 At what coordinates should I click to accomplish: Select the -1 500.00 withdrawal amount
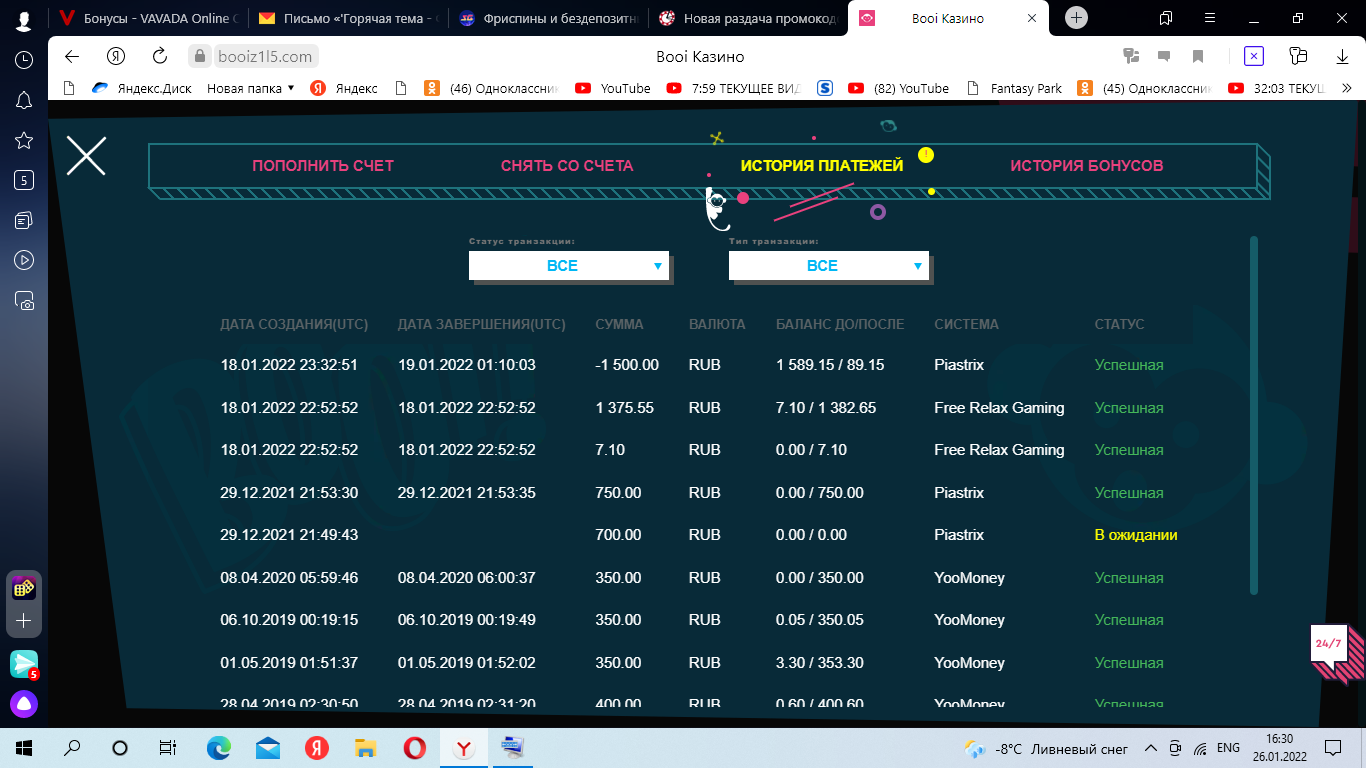pos(627,365)
